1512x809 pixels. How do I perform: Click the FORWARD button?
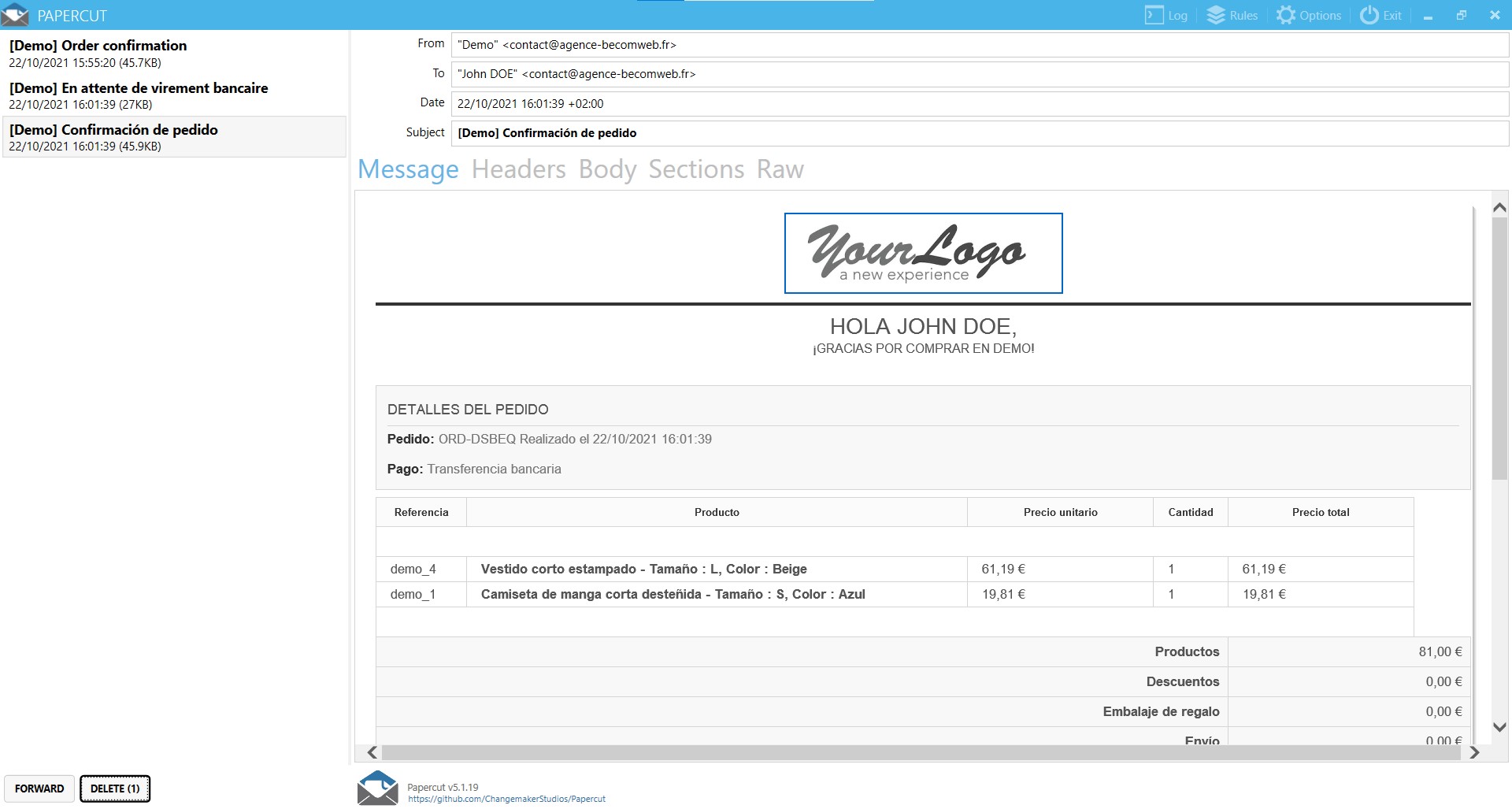39,788
